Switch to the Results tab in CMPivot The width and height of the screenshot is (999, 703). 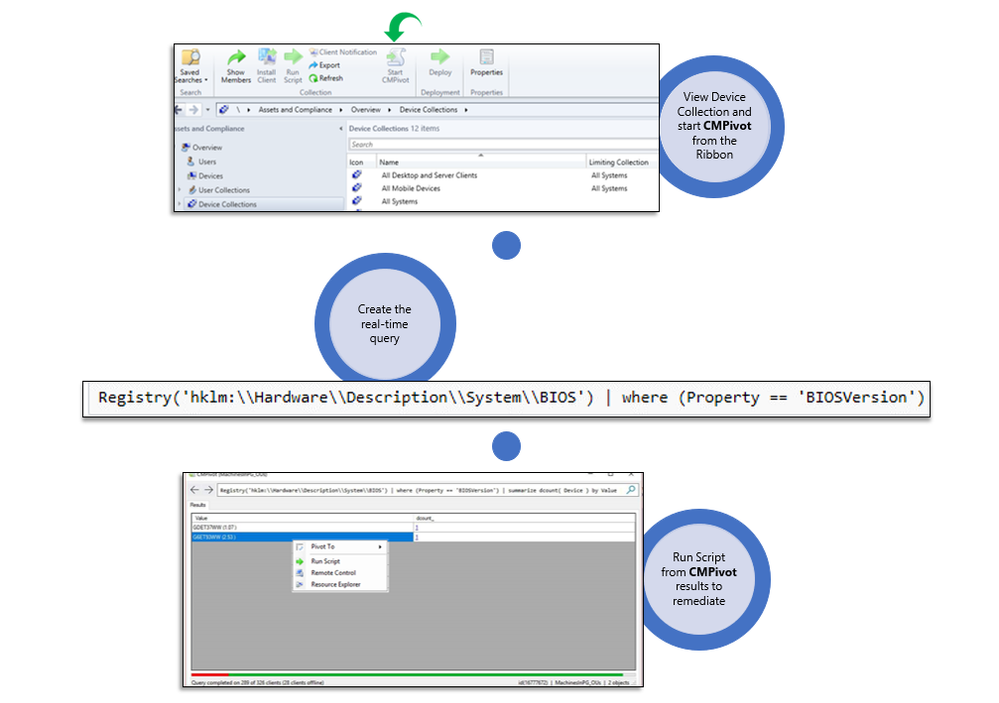[198, 505]
